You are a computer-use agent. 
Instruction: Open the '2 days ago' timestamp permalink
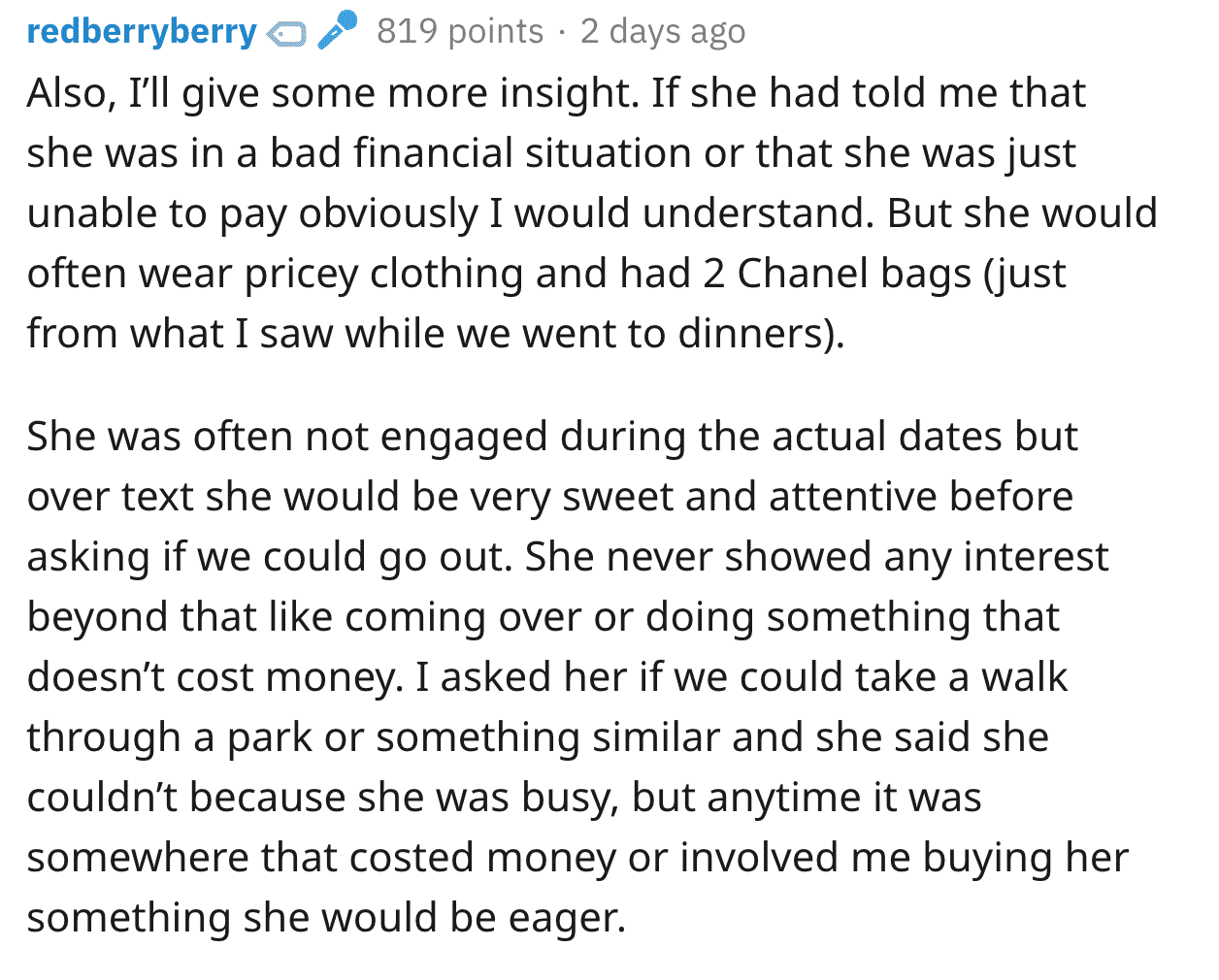click(663, 32)
